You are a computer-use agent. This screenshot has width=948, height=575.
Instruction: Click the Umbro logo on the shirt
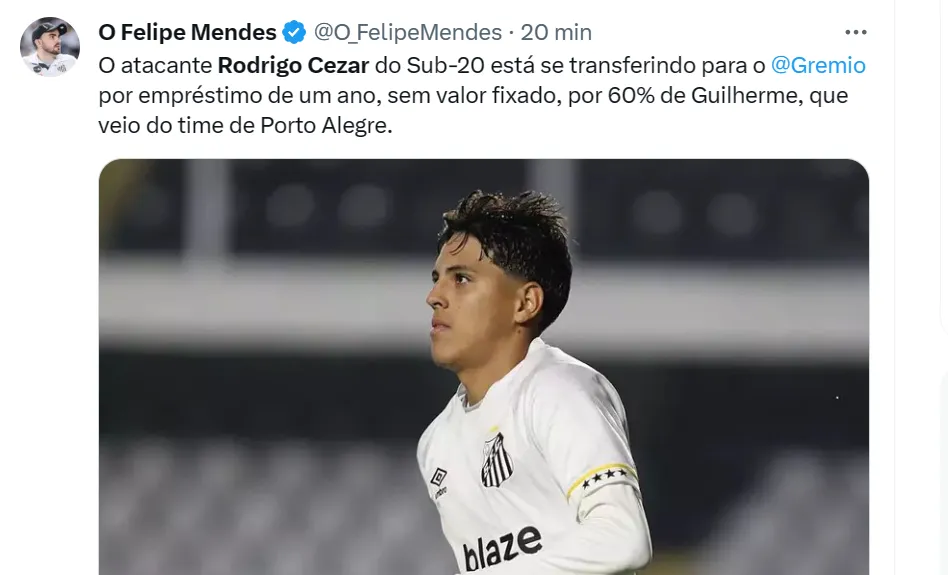tap(439, 483)
